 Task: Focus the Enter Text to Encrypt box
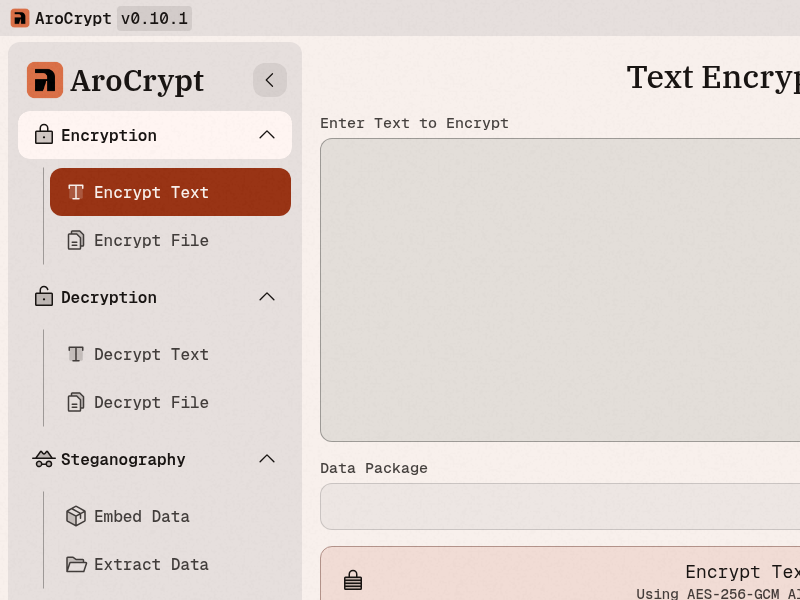[560, 290]
